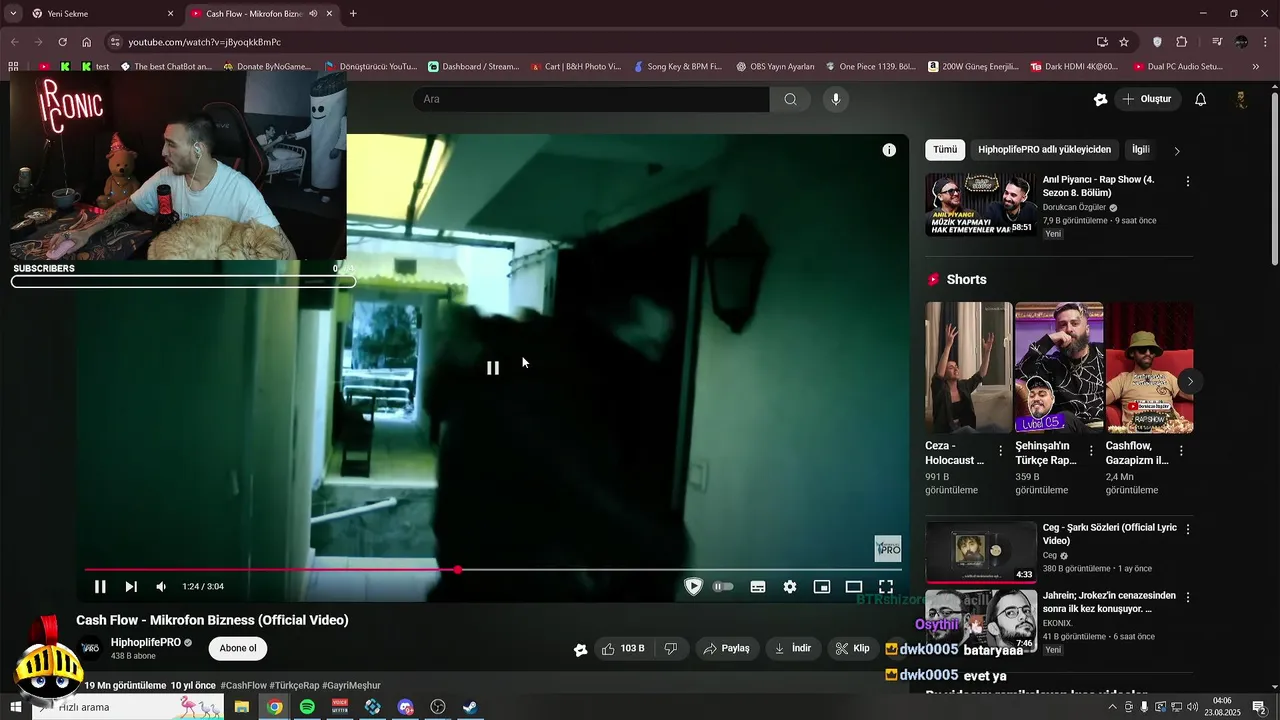
Task: Start voice search with microphone icon
Action: (836, 99)
